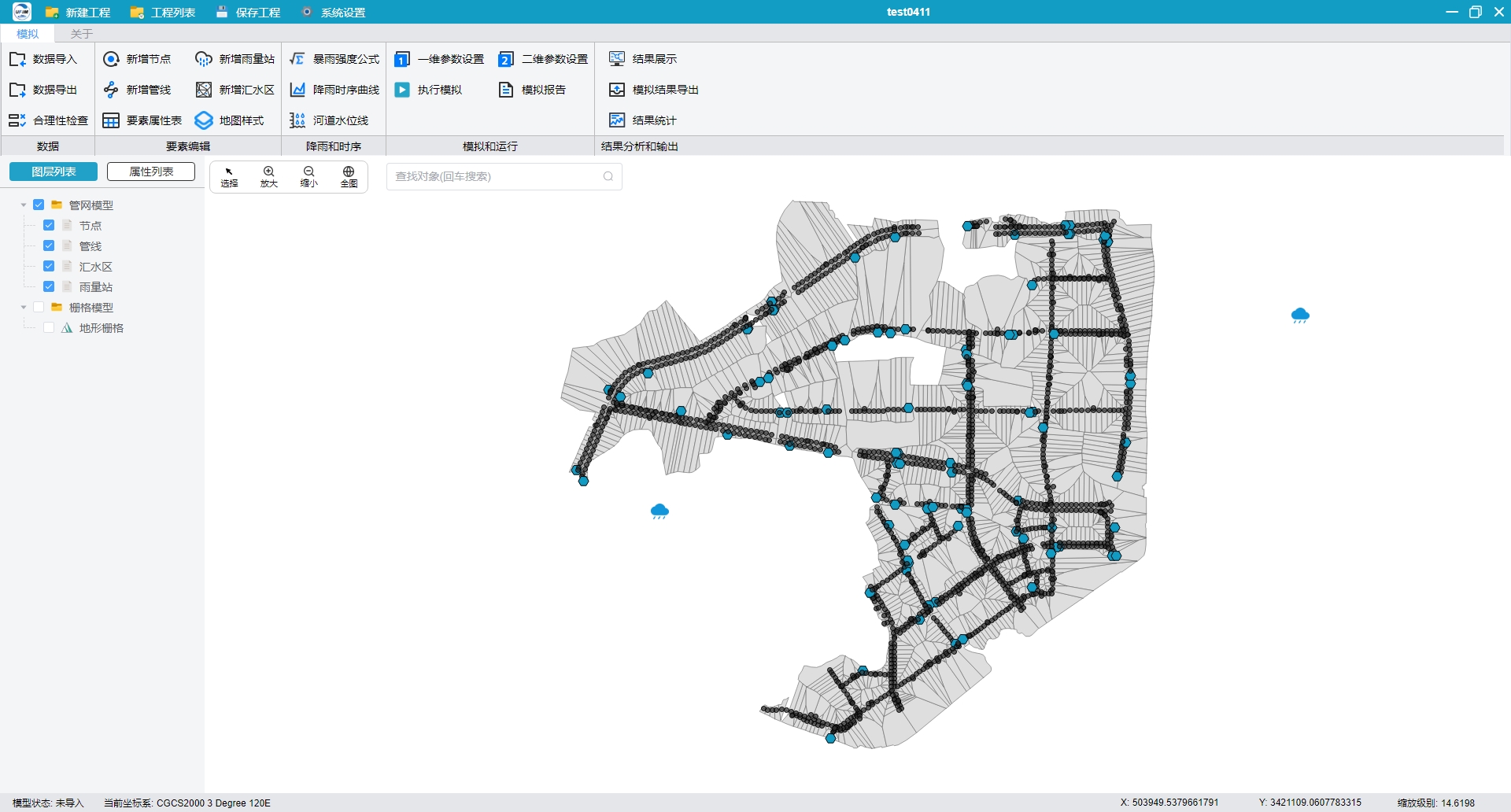
Task: Open the 地图样式 map style tool
Action: click(230, 120)
